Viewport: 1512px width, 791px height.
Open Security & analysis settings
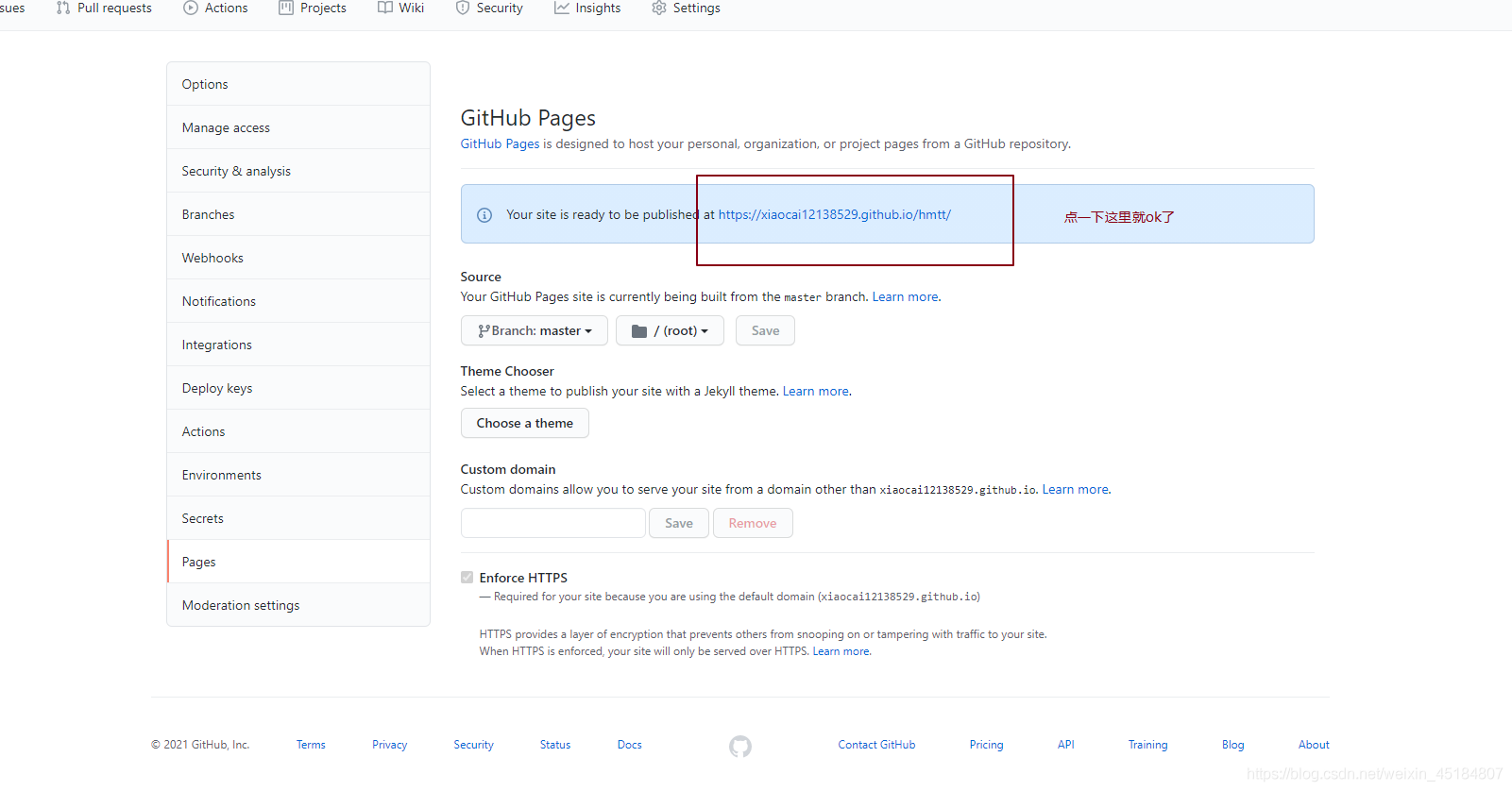coord(298,171)
